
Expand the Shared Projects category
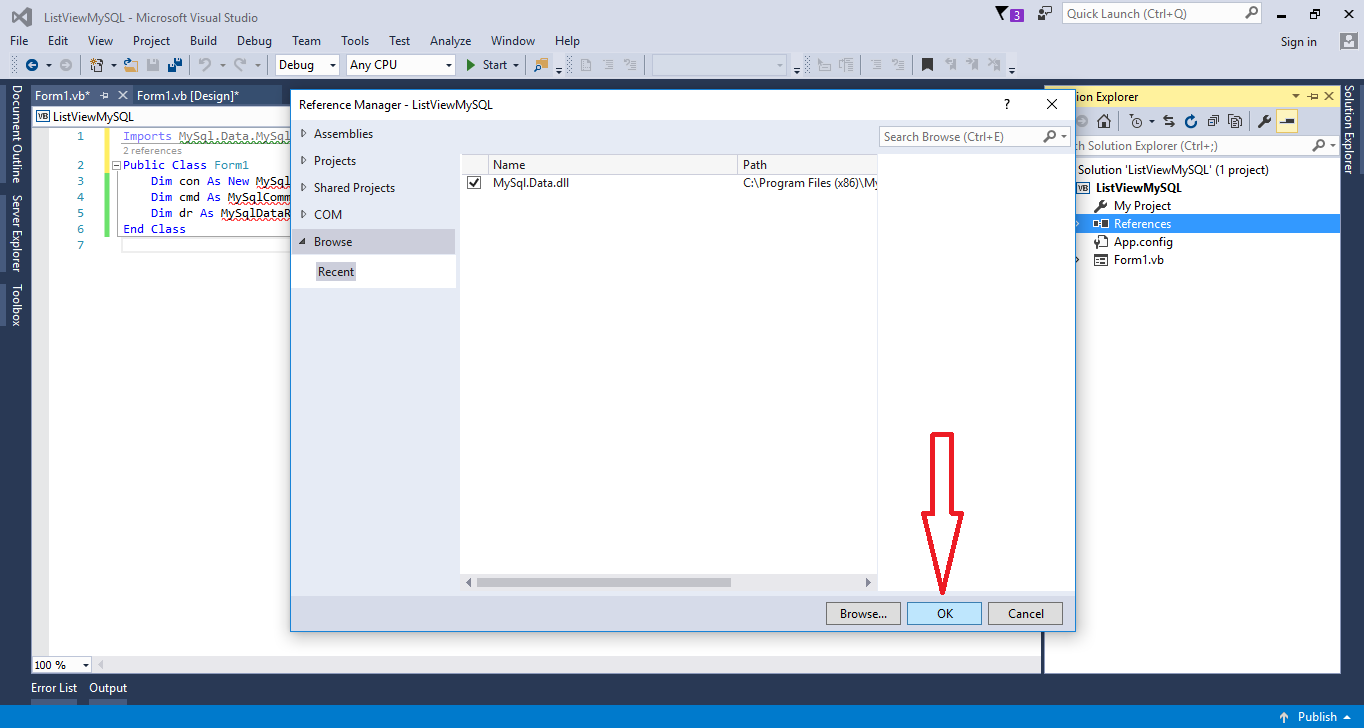pos(303,187)
